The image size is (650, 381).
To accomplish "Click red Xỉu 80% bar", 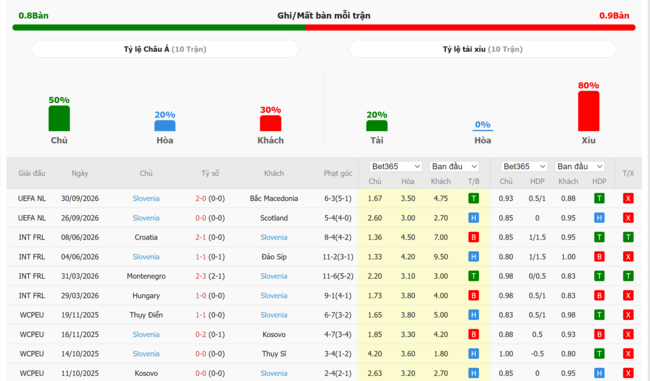I will point(589,111).
